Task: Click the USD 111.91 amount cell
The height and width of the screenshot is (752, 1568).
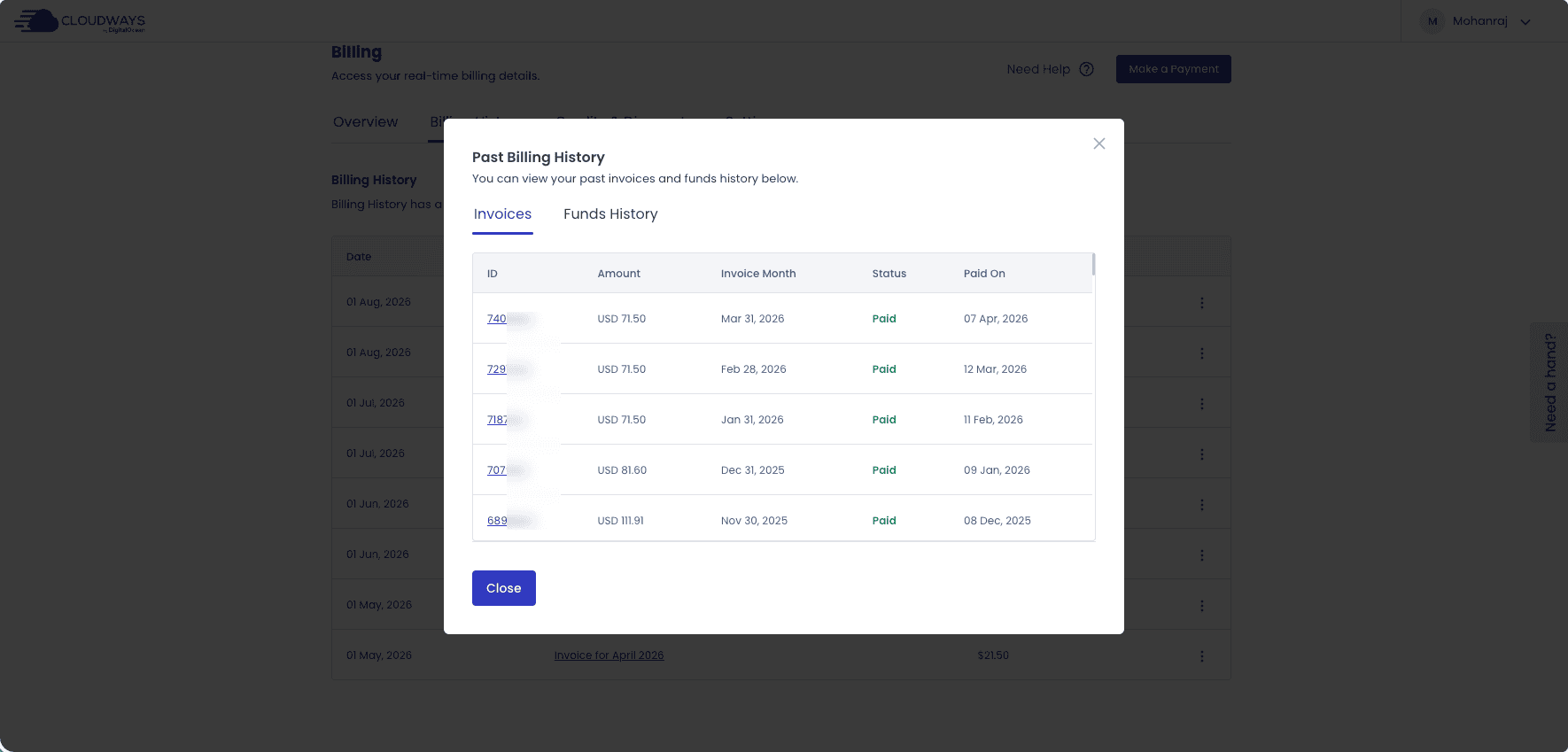Action: (620, 521)
